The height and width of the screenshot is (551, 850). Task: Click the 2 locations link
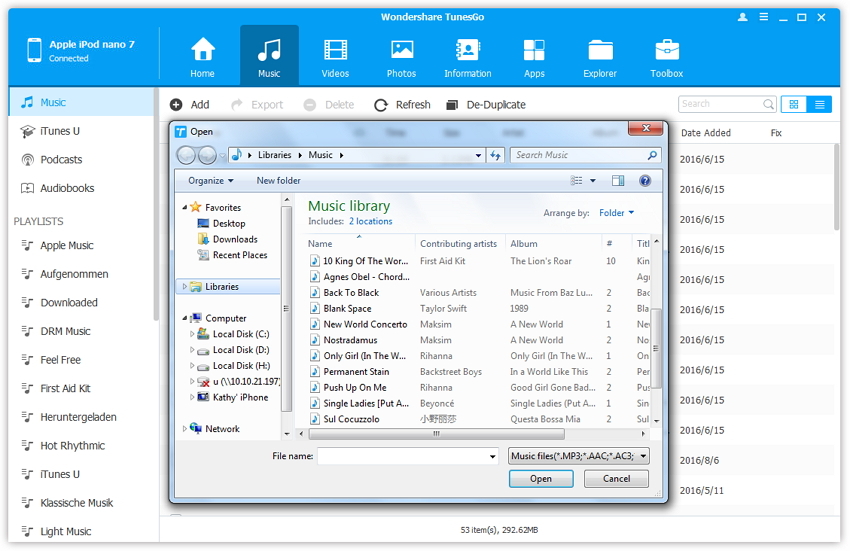pyautogui.click(x=370, y=221)
